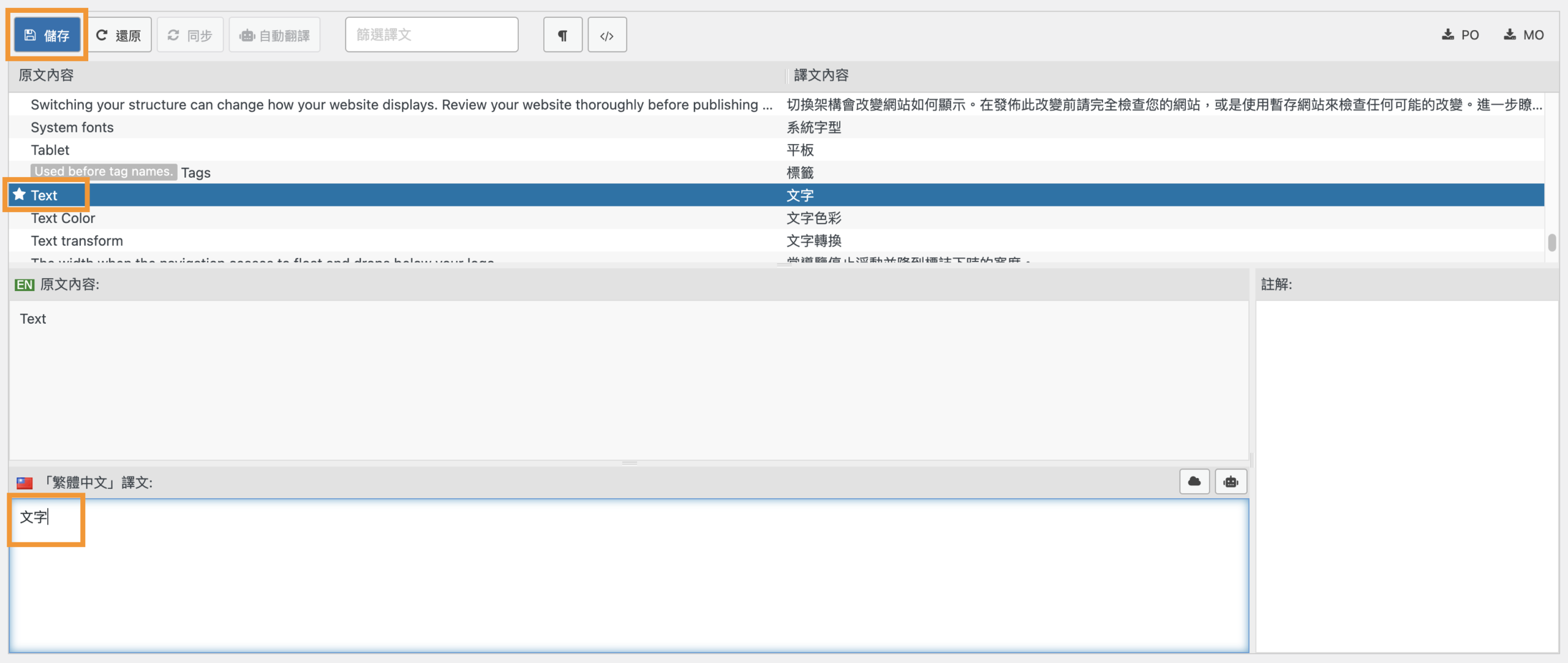Toggle invisible characters with pilcrow icon

tap(562, 35)
